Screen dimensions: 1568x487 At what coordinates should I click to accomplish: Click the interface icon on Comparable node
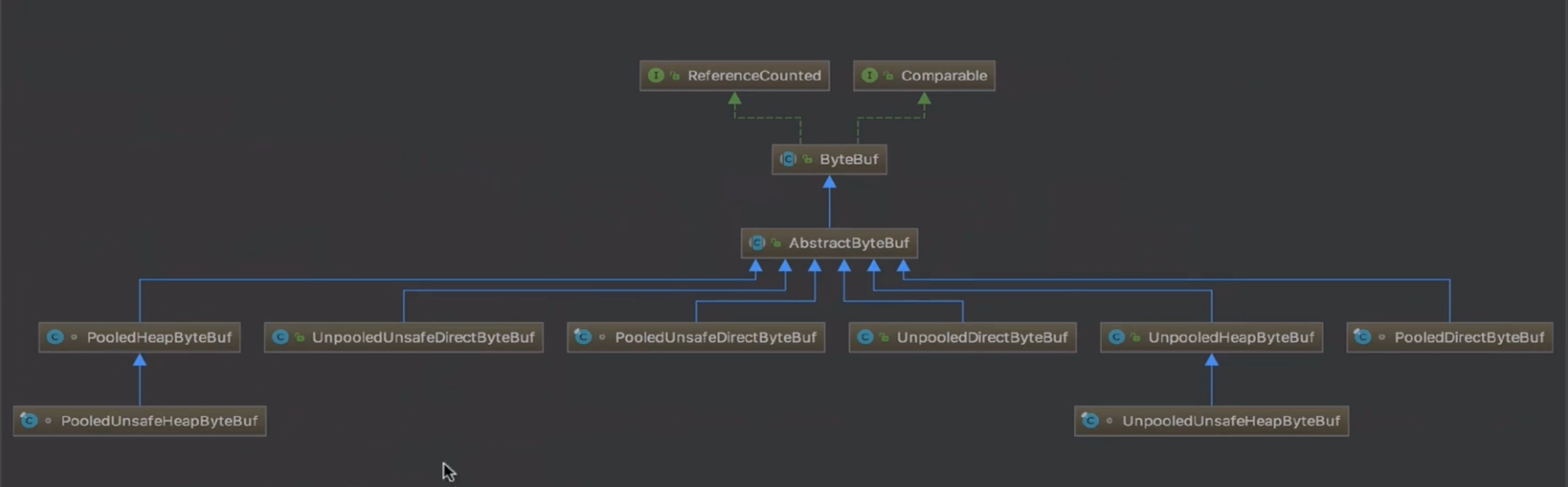point(869,76)
